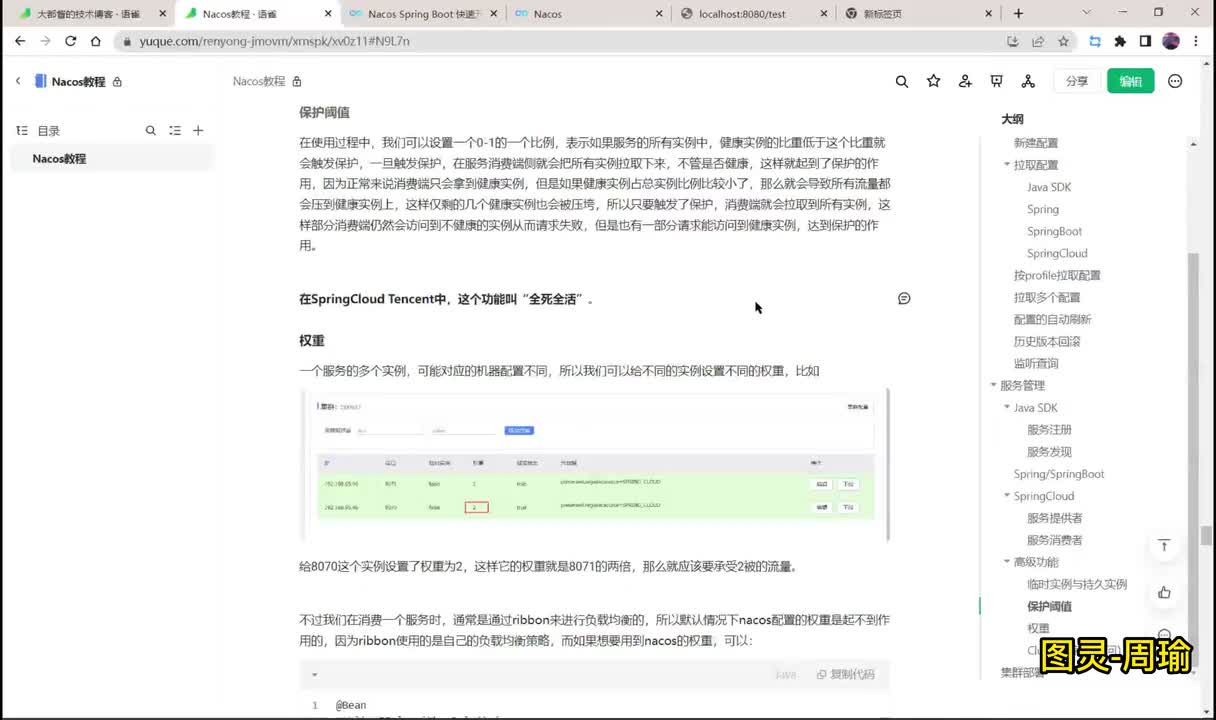Open the Chrome extensions puzzle icon
The height and width of the screenshot is (720, 1216).
tap(1120, 41)
